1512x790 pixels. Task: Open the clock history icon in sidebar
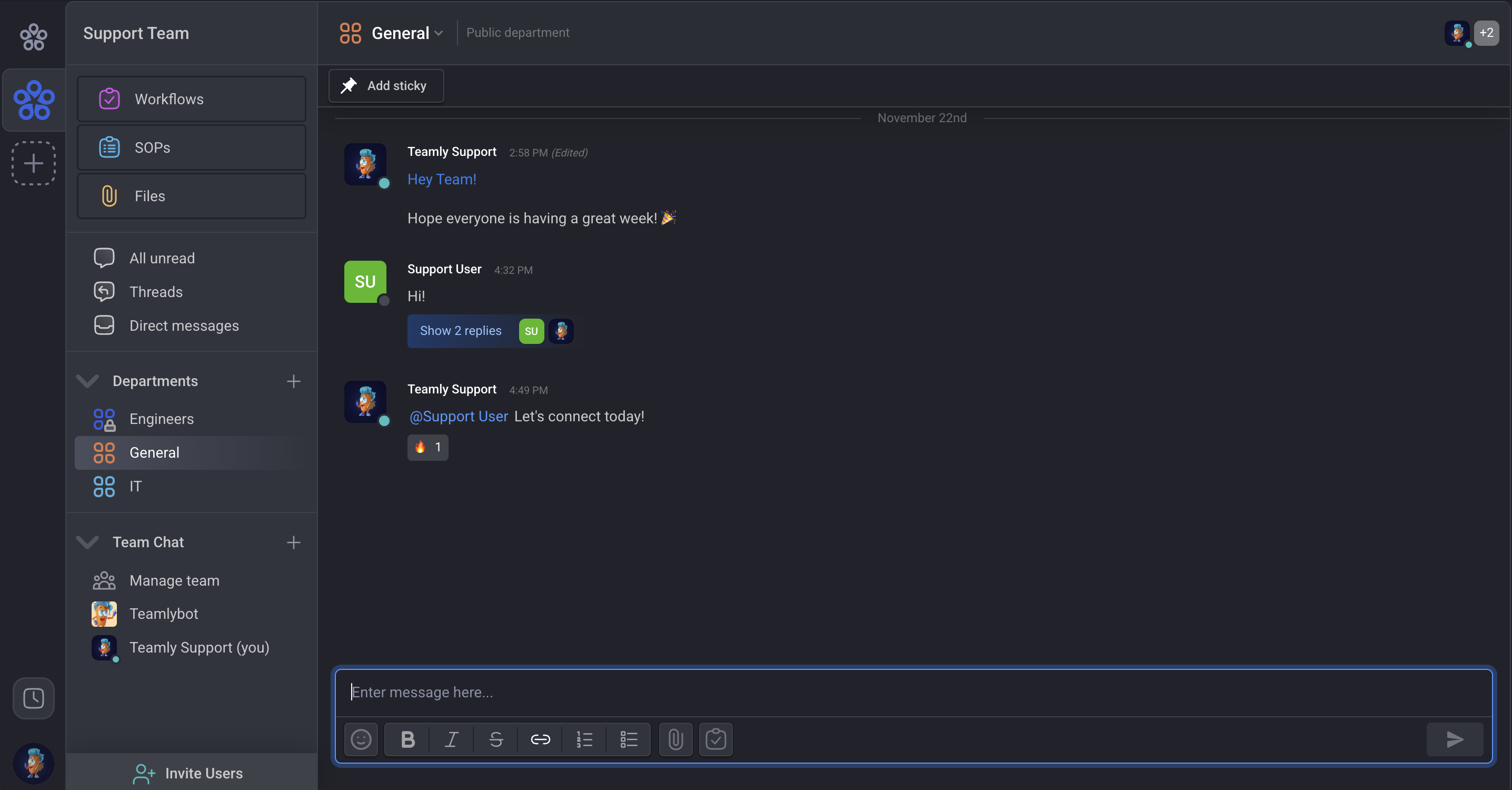34,698
